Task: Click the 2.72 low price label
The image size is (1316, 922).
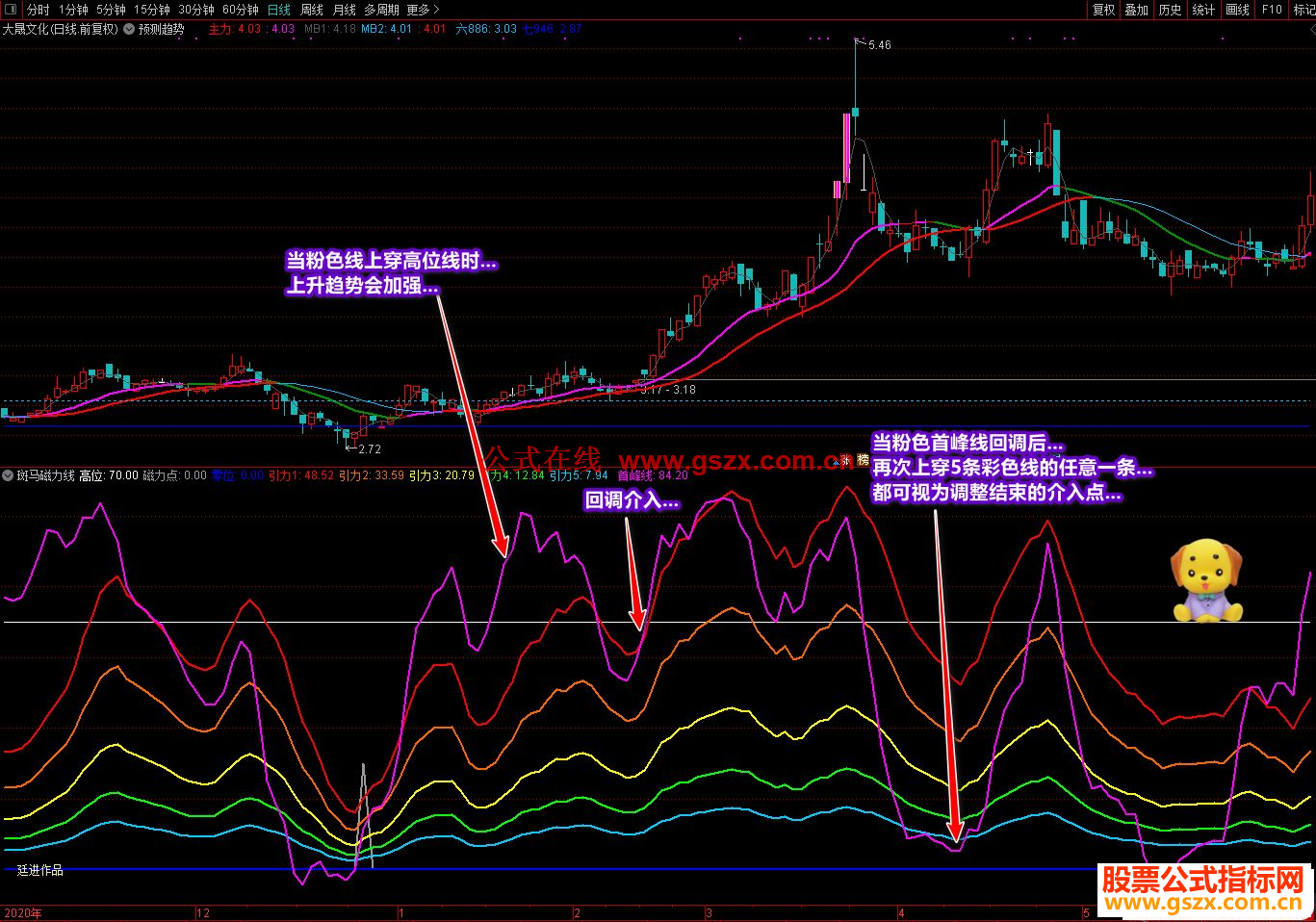Action: [370, 449]
